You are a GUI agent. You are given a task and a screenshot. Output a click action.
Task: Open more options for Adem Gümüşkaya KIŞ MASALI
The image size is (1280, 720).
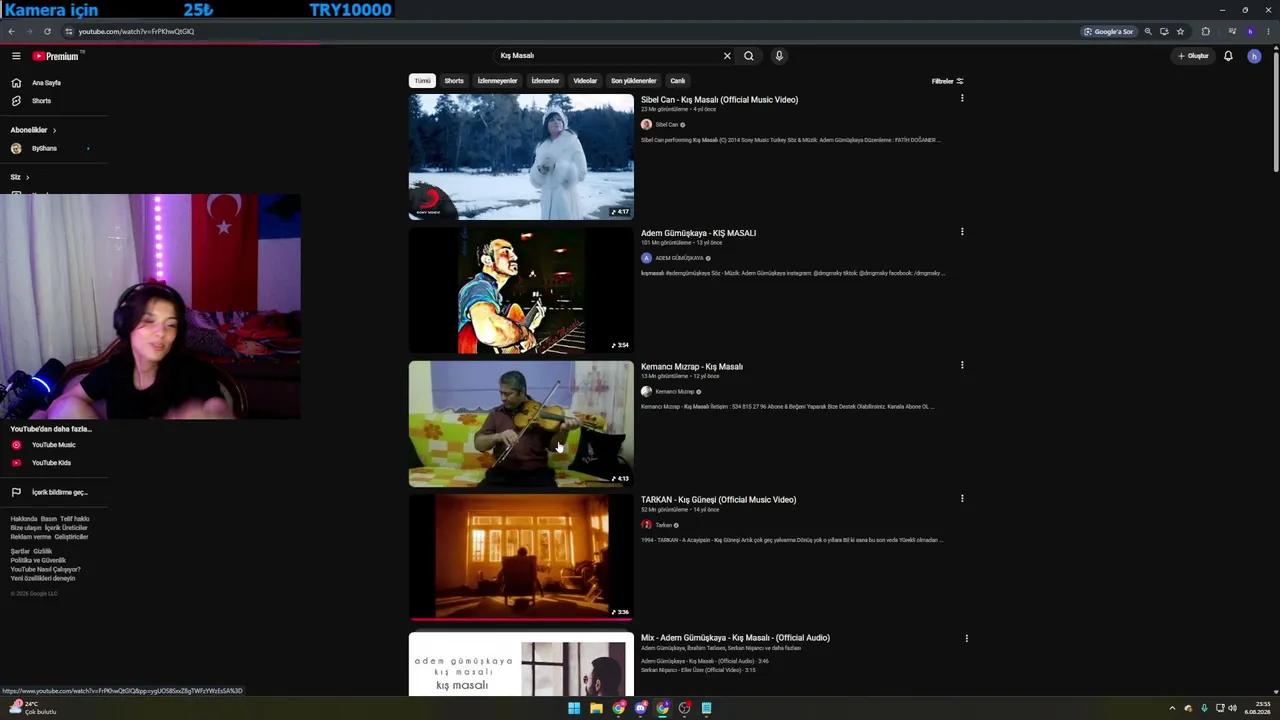click(x=962, y=232)
